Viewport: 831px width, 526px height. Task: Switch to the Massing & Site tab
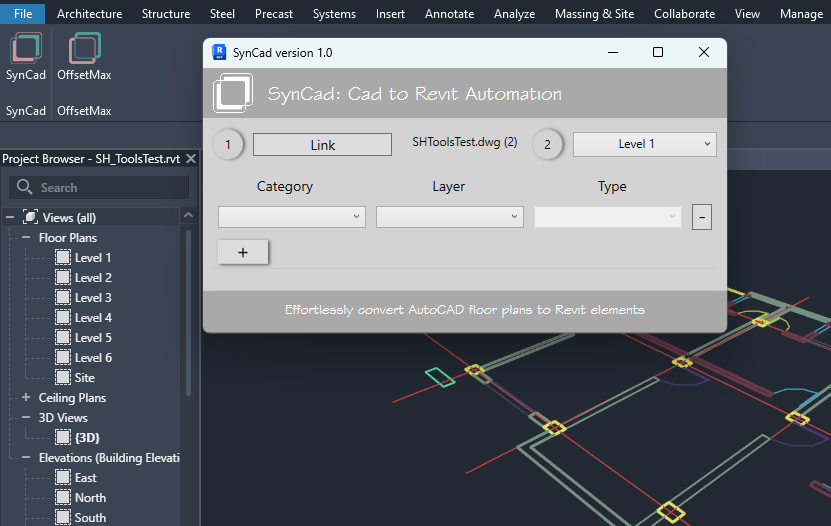click(595, 14)
